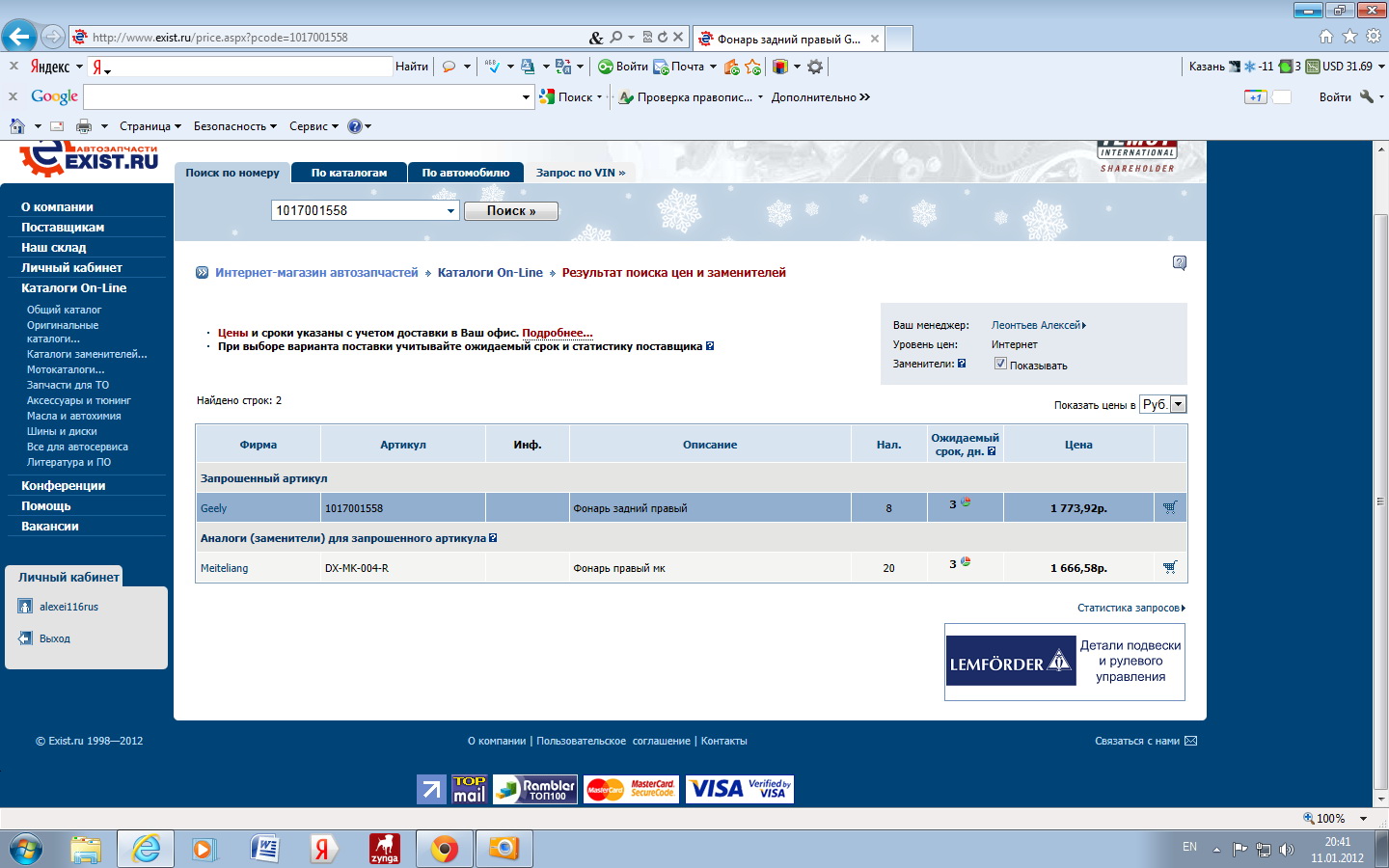Image resolution: width=1389 pixels, height=868 pixels.
Task: Open the browser Home icon at top right
Action: point(1326,37)
